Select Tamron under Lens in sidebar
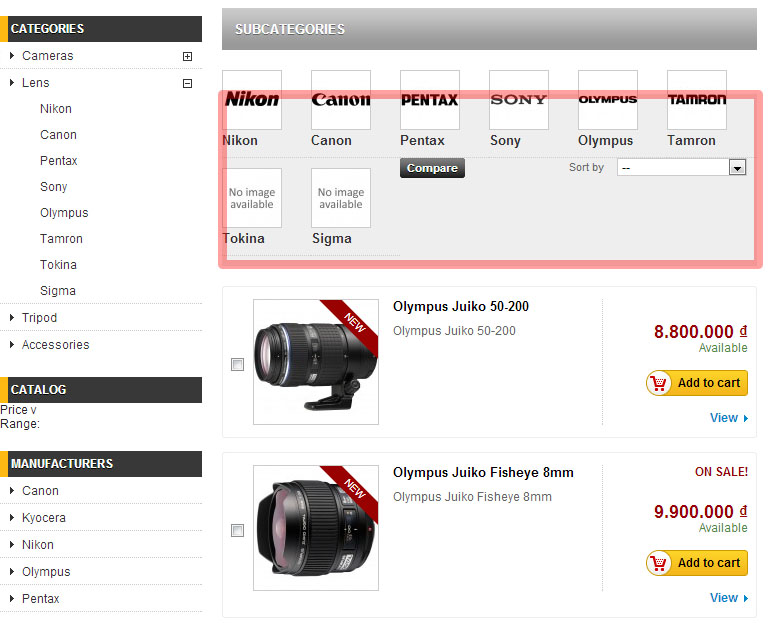 click(x=61, y=239)
